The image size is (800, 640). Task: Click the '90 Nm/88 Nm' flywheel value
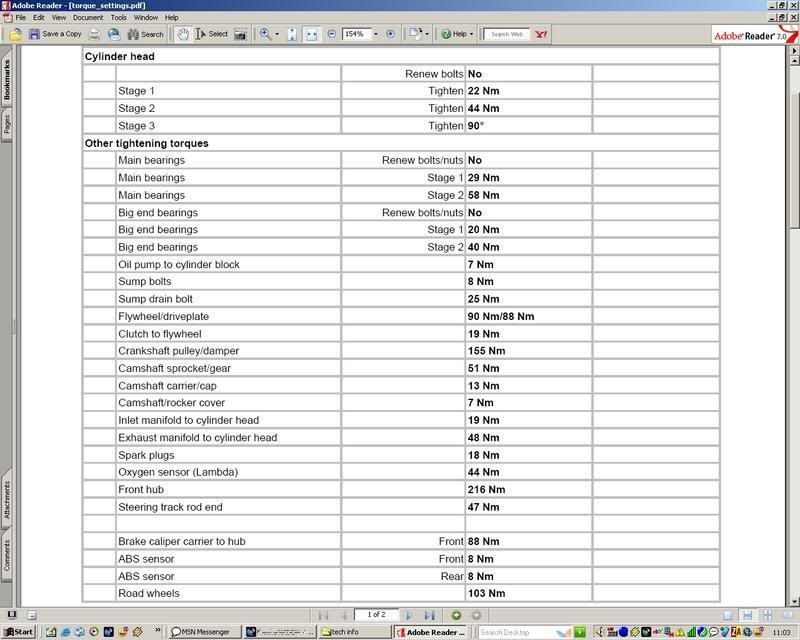(x=501, y=316)
